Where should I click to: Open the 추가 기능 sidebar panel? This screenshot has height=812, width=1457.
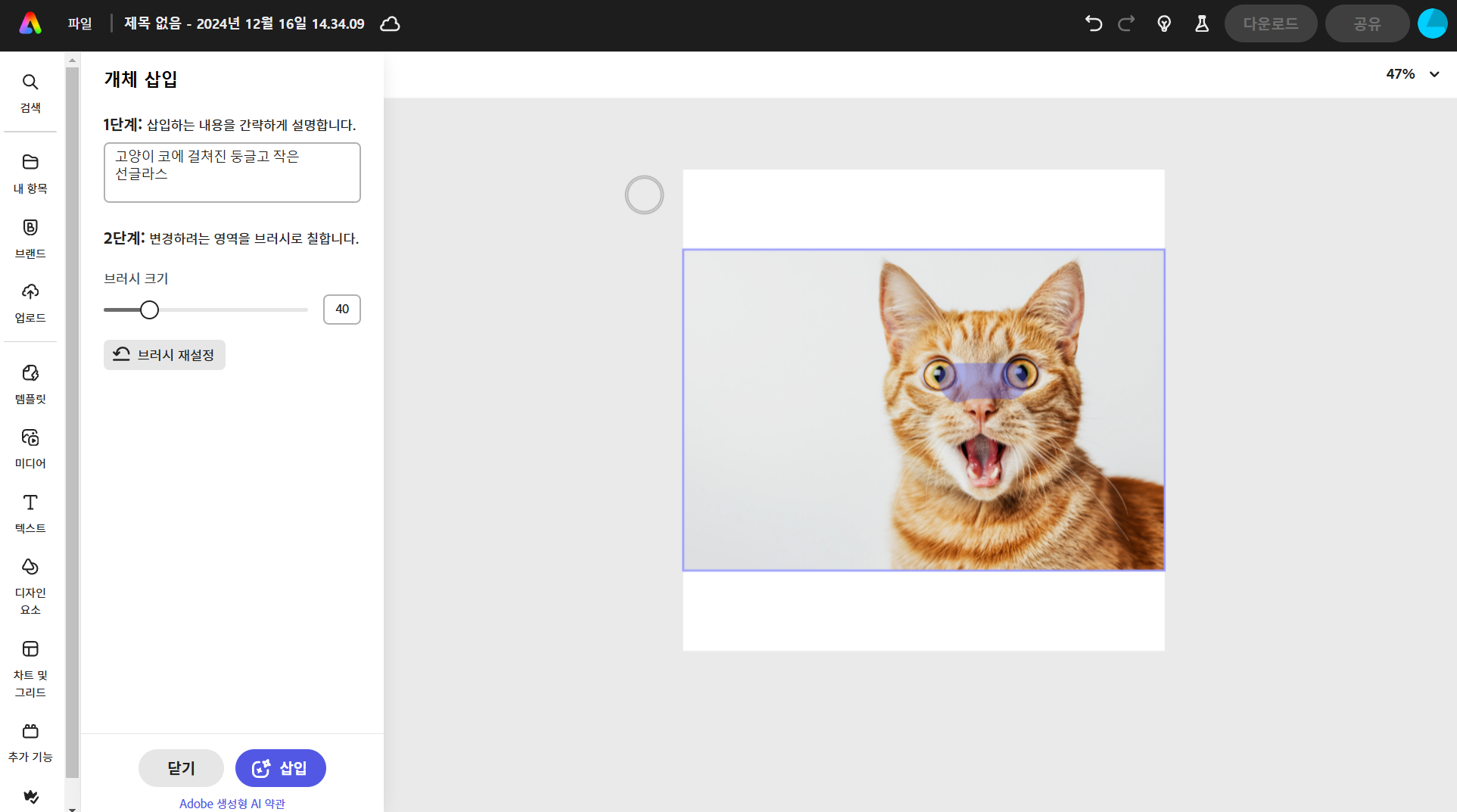coord(30,742)
